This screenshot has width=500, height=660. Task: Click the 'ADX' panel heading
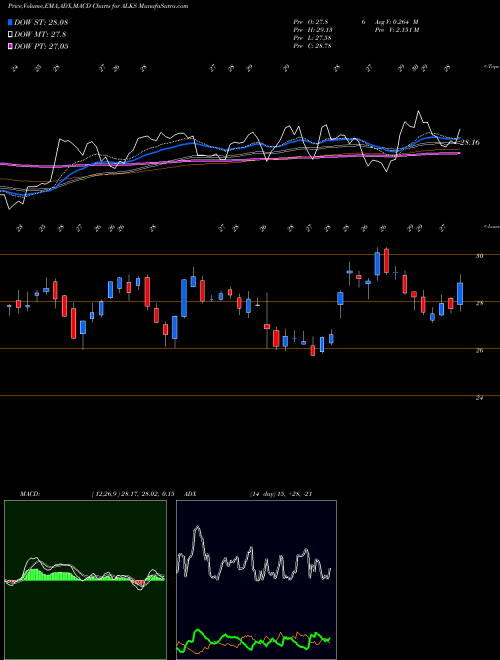190,494
